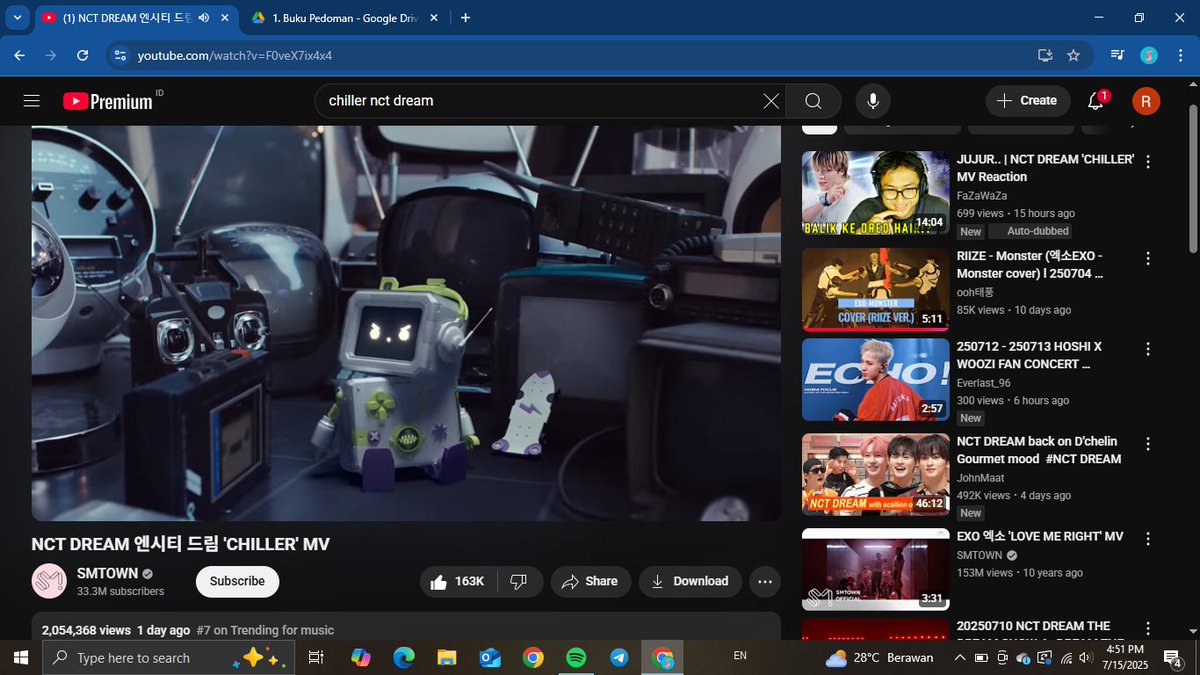Image resolution: width=1200 pixels, height=675 pixels.
Task: Open Windows Start menu
Action: point(19,657)
